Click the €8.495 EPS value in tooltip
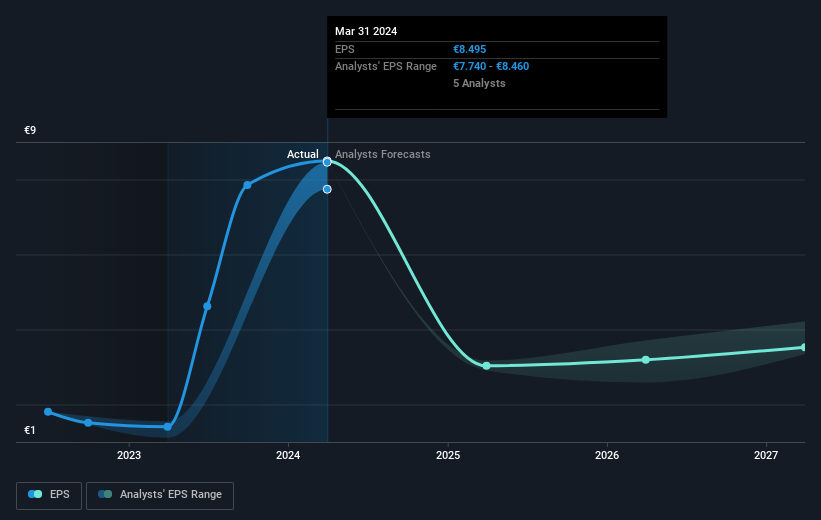Viewport: 821px width, 520px height. click(470, 49)
